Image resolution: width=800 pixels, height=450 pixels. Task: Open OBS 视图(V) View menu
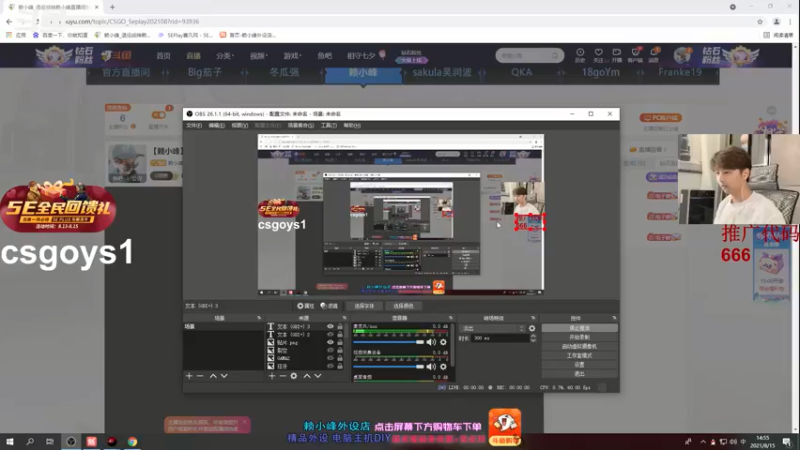coord(240,126)
